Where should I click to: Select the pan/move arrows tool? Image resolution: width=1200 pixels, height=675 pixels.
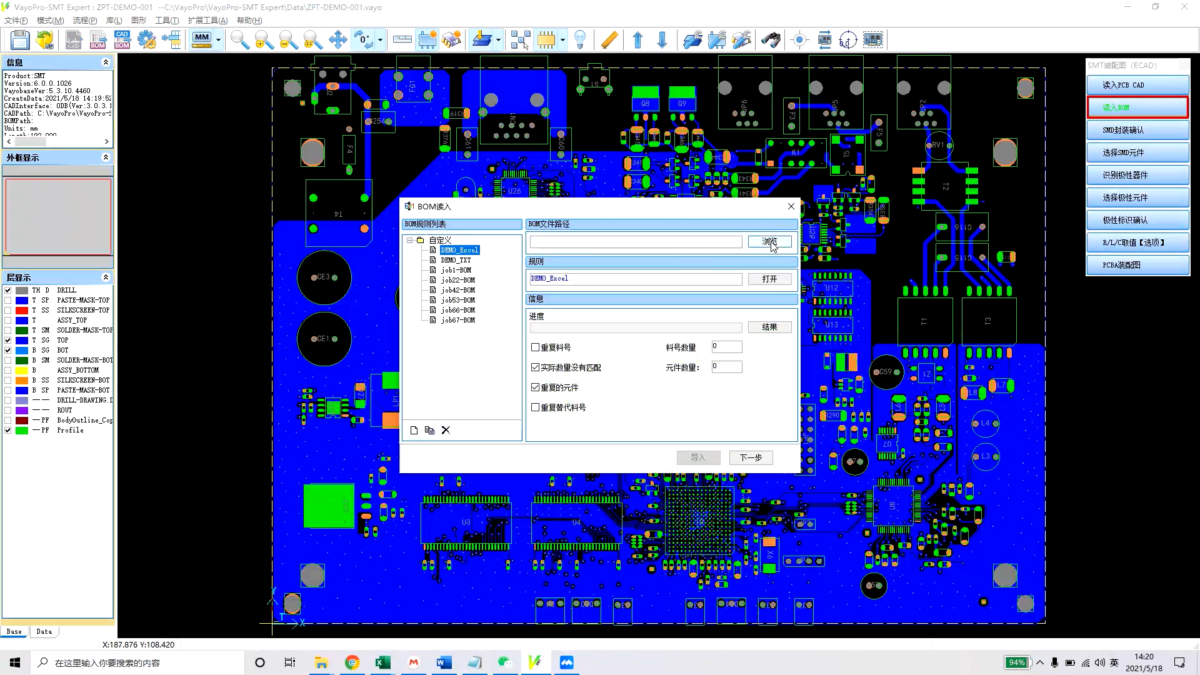[337, 40]
